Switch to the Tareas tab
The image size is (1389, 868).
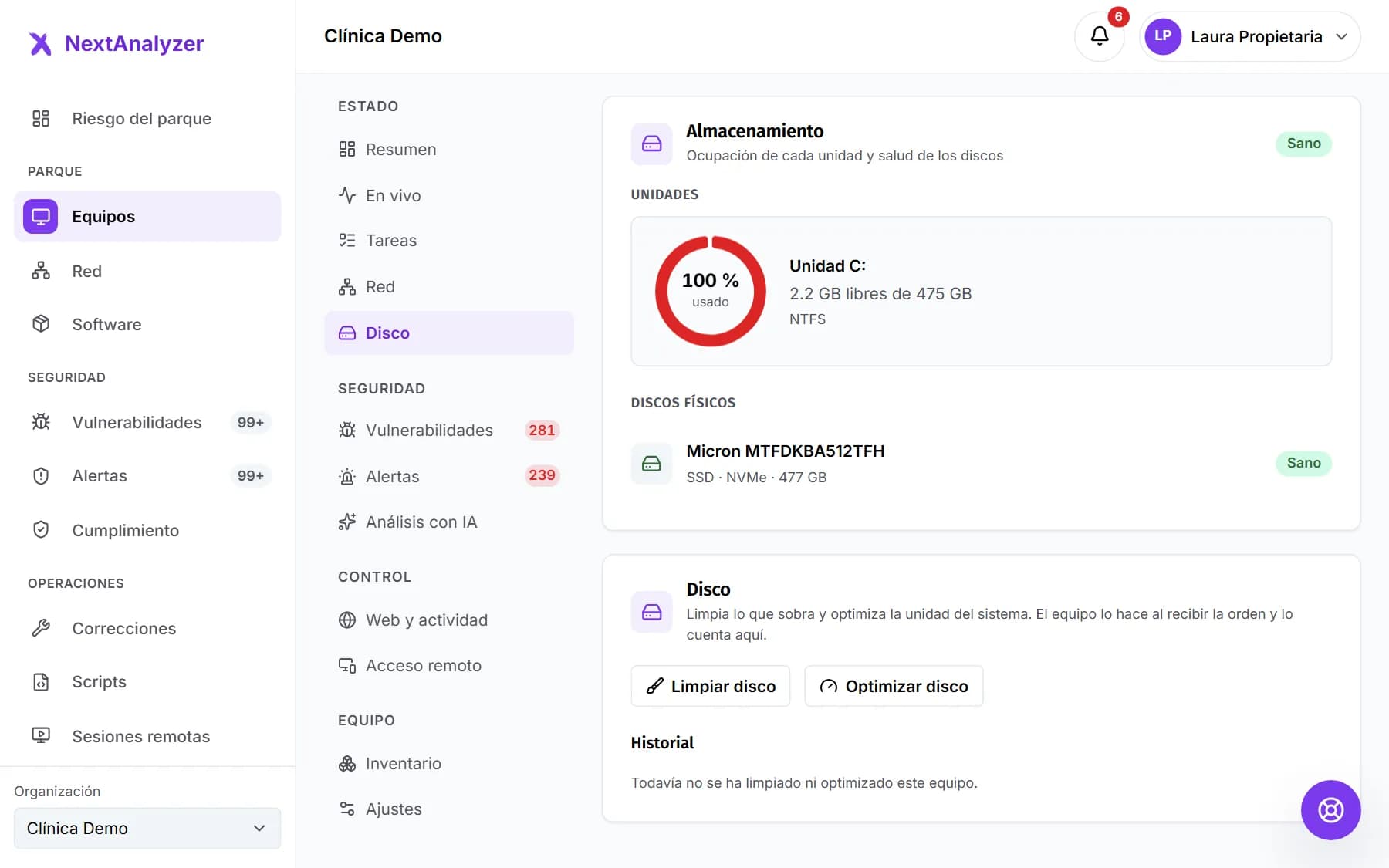tap(449, 241)
